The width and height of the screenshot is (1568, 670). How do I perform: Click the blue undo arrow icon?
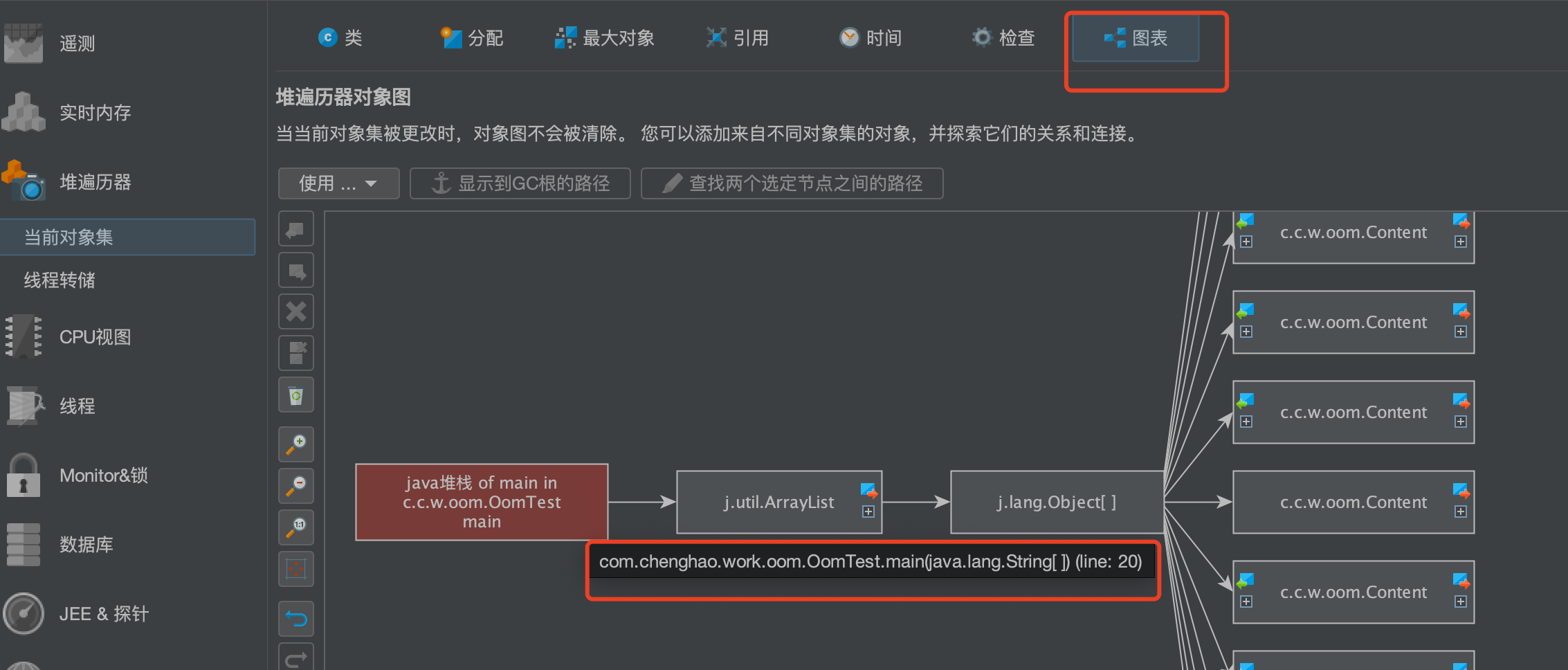tap(296, 618)
